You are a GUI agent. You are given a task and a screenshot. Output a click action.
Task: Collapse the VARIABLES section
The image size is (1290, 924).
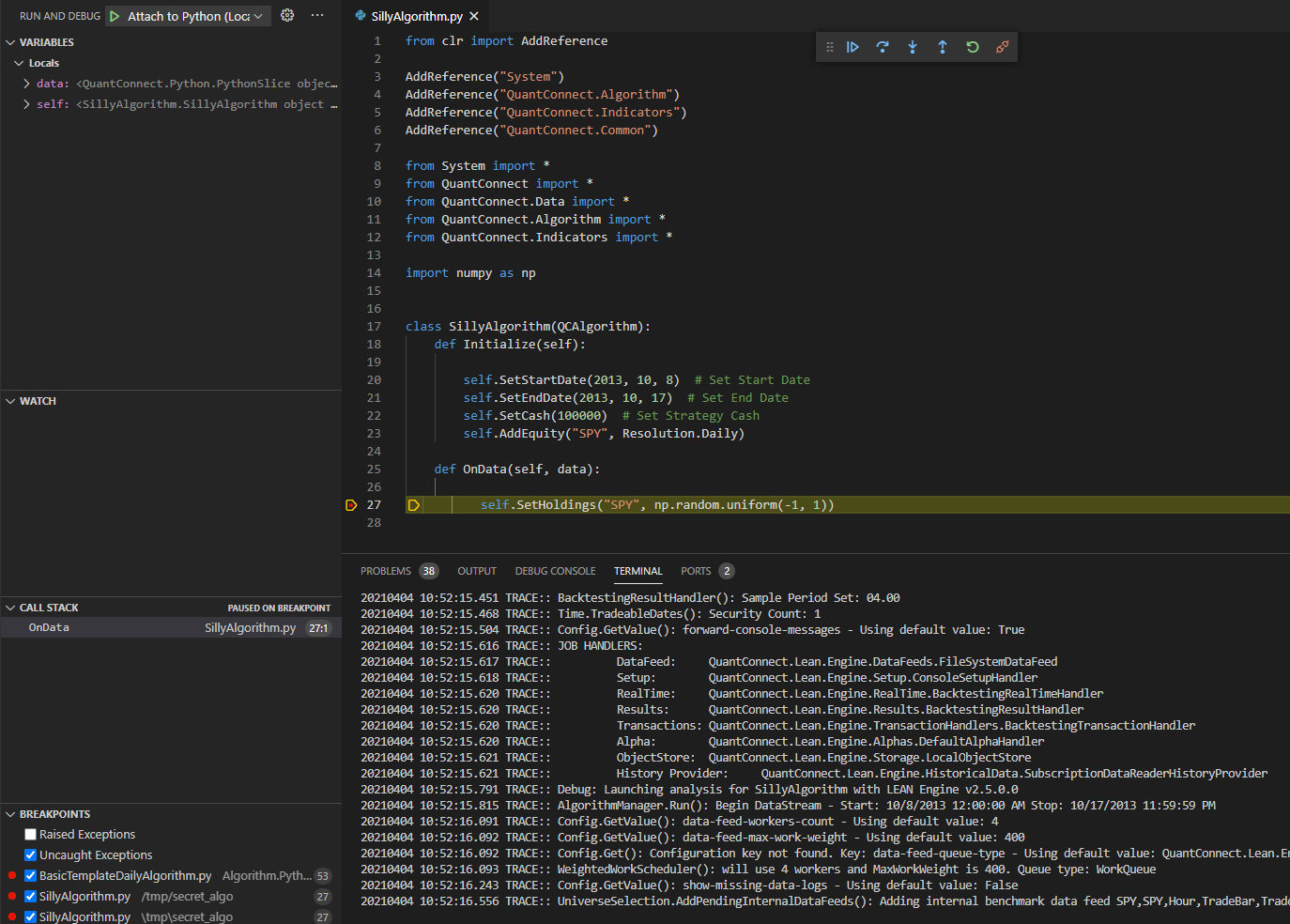point(10,42)
